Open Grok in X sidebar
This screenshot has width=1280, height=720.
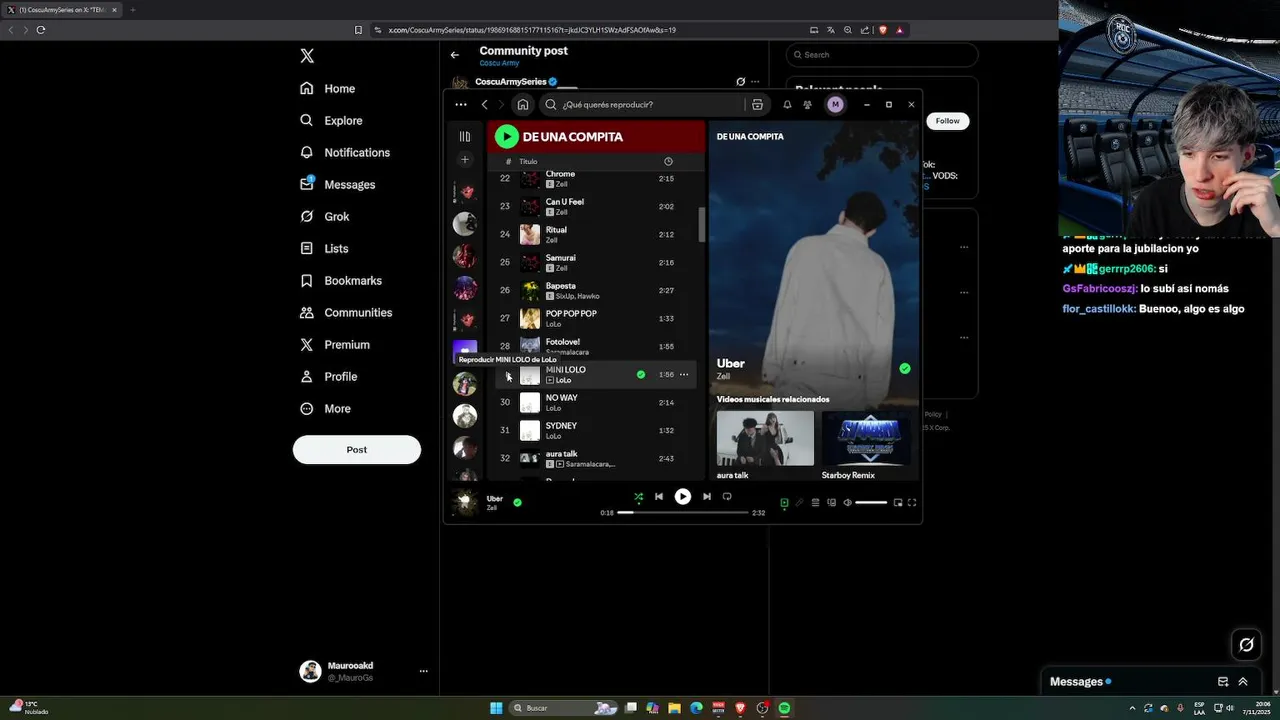(x=324, y=216)
